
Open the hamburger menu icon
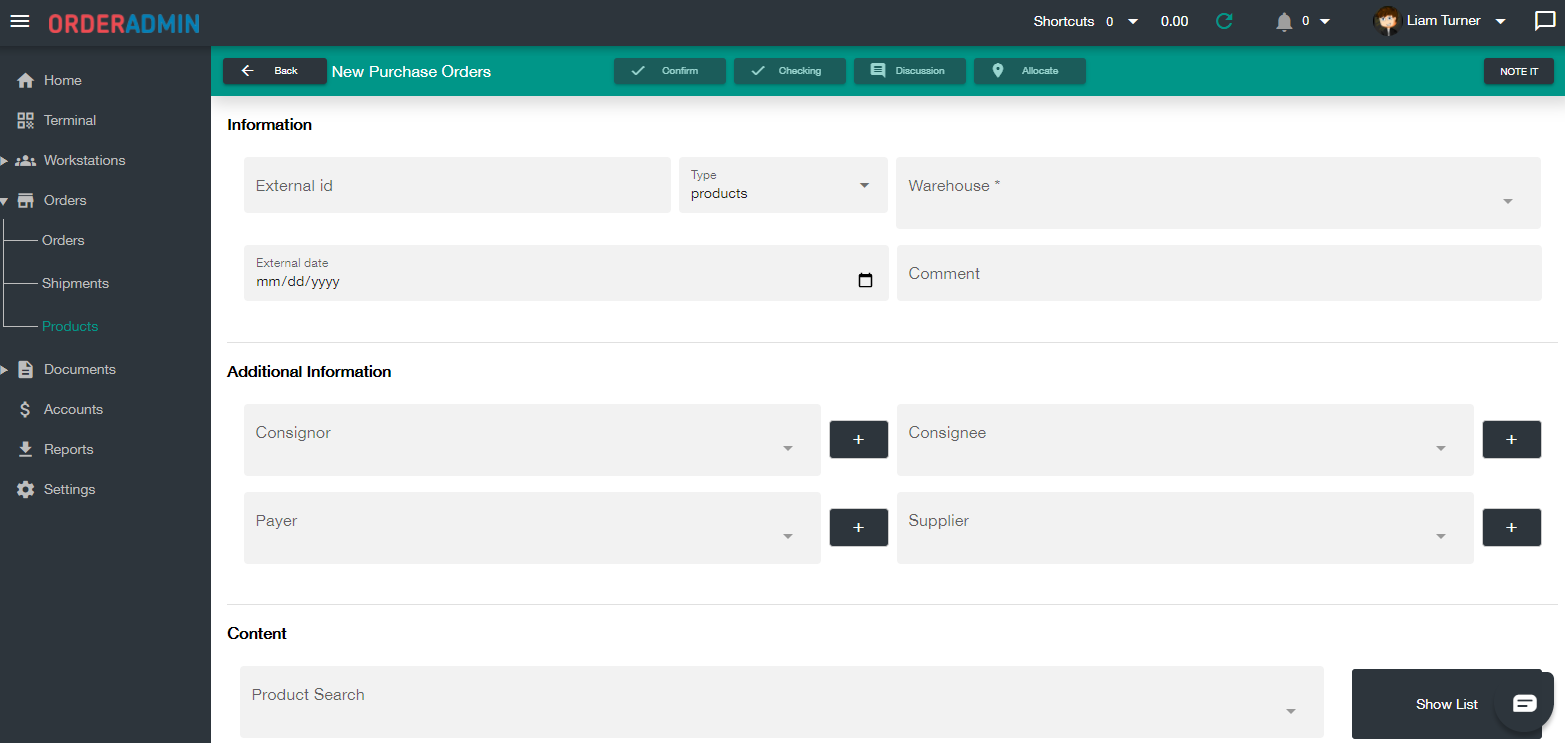[20, 21]
